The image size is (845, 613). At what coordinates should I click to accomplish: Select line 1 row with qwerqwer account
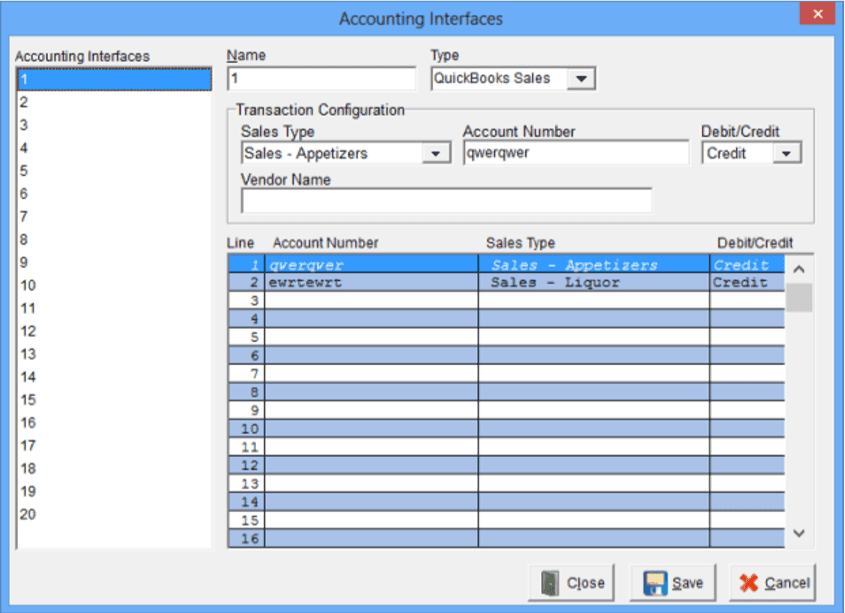click(370, 265)
